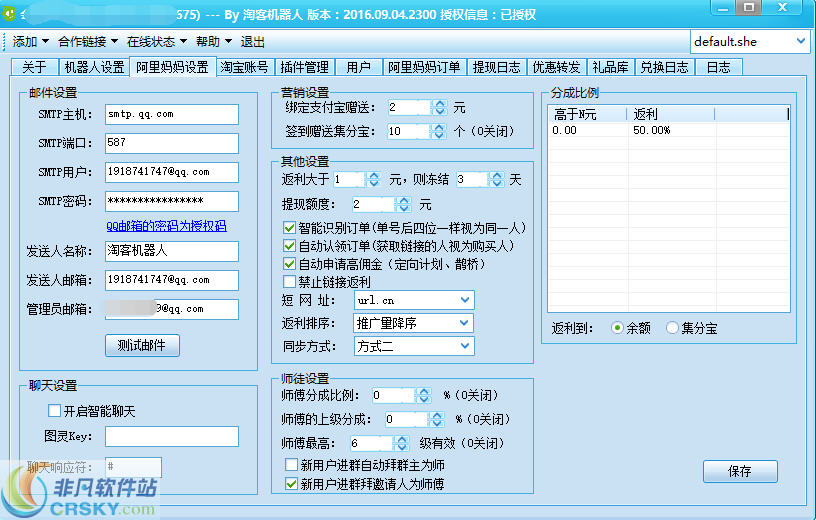Viewport: 816px width, 520px height.
Task: Toggle the 自动申请高佣金 checkbox
Action: [289, 264]
